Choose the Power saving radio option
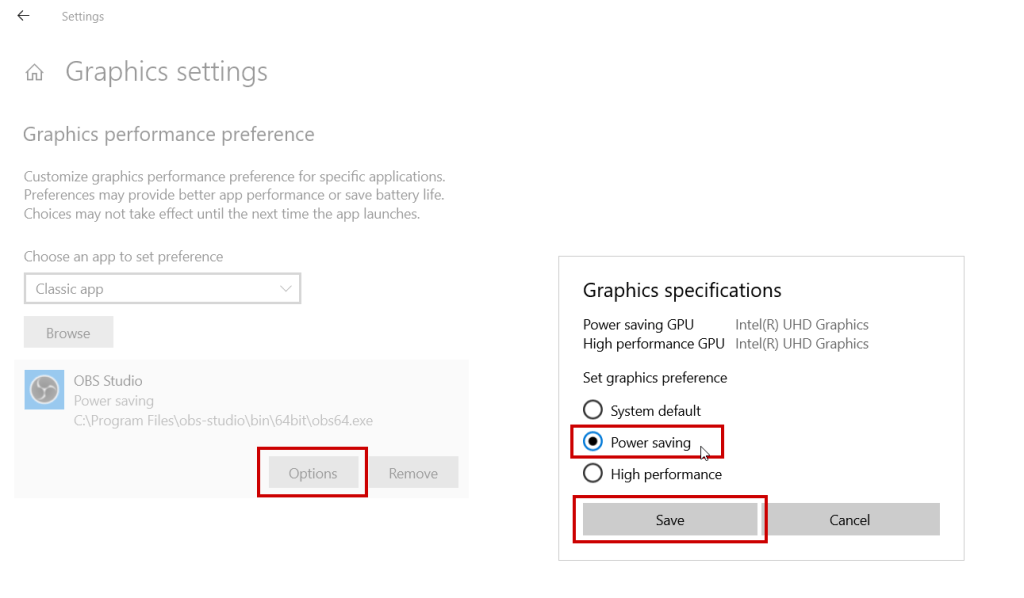This screenshot has height=598, width=1024. [x=593, y=442]
